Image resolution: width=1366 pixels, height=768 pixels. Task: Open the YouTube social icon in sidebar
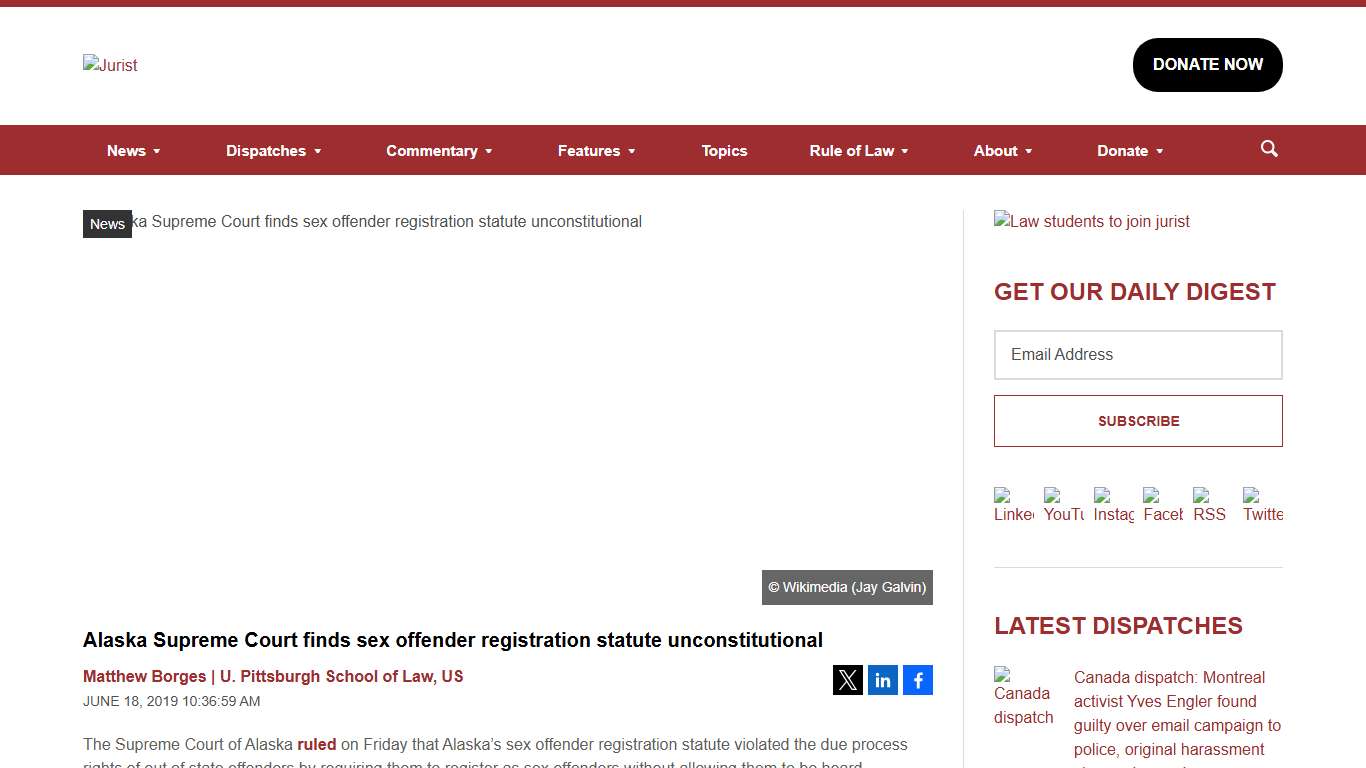(x=1063, y=505)
